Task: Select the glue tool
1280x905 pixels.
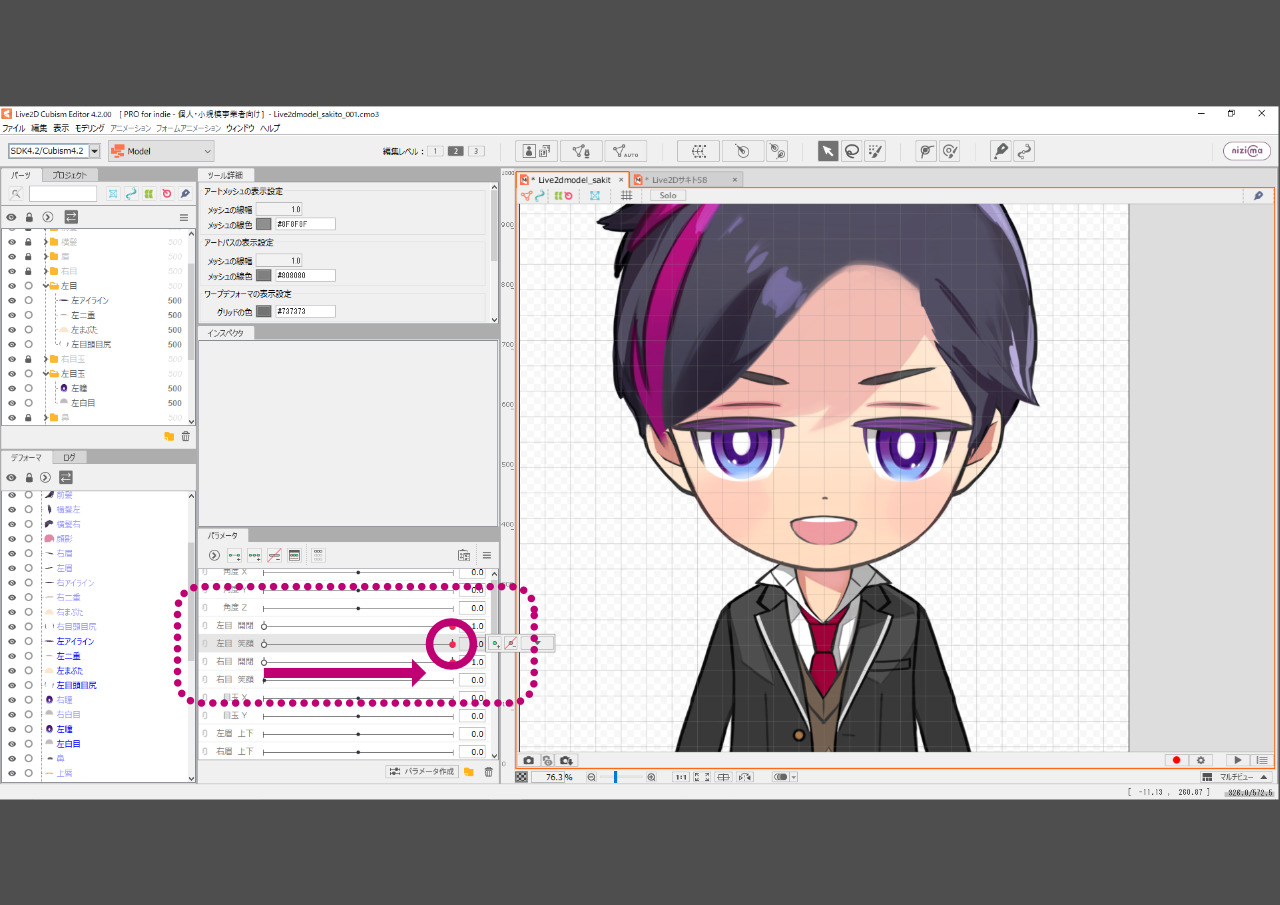Action: [x=927, y=151]
